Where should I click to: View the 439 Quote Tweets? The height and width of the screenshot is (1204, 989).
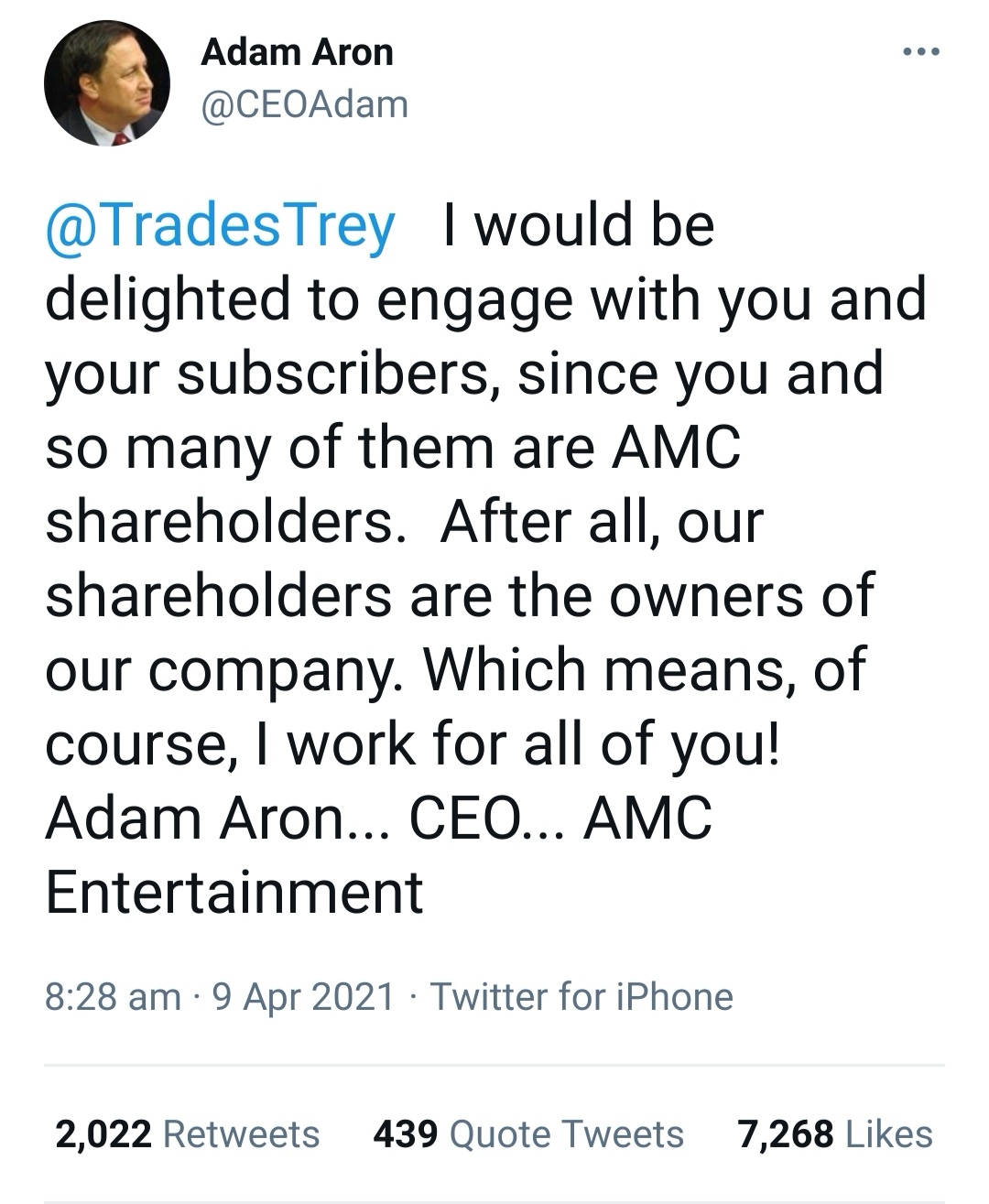[528, 1134]
